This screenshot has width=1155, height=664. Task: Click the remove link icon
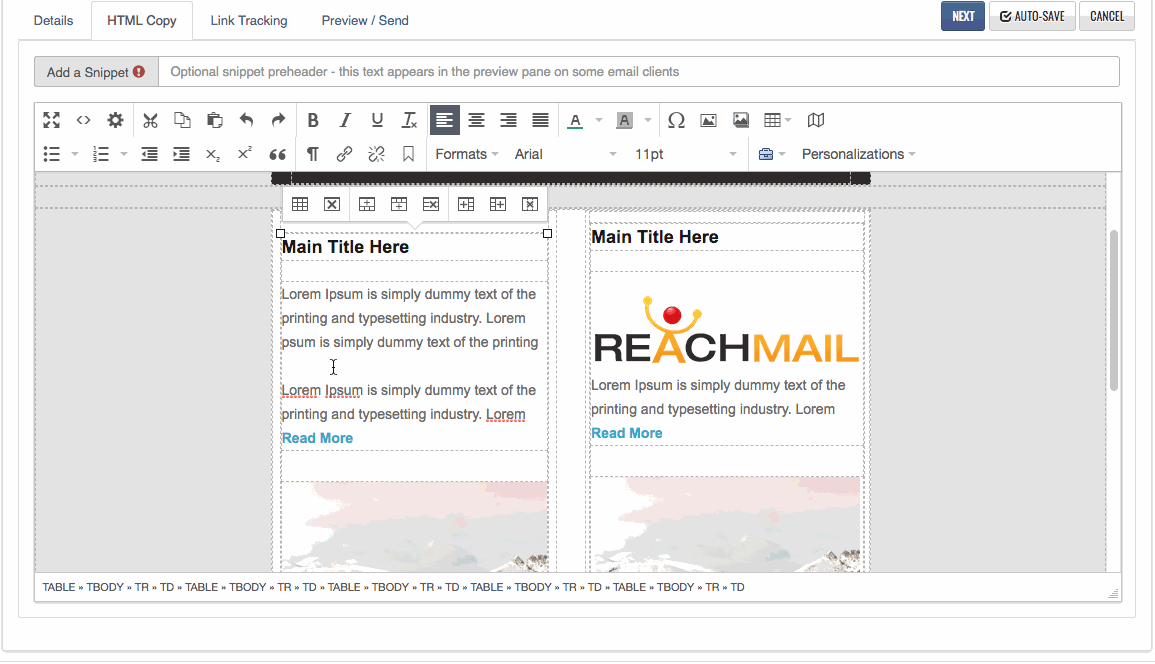click(376, 154)
